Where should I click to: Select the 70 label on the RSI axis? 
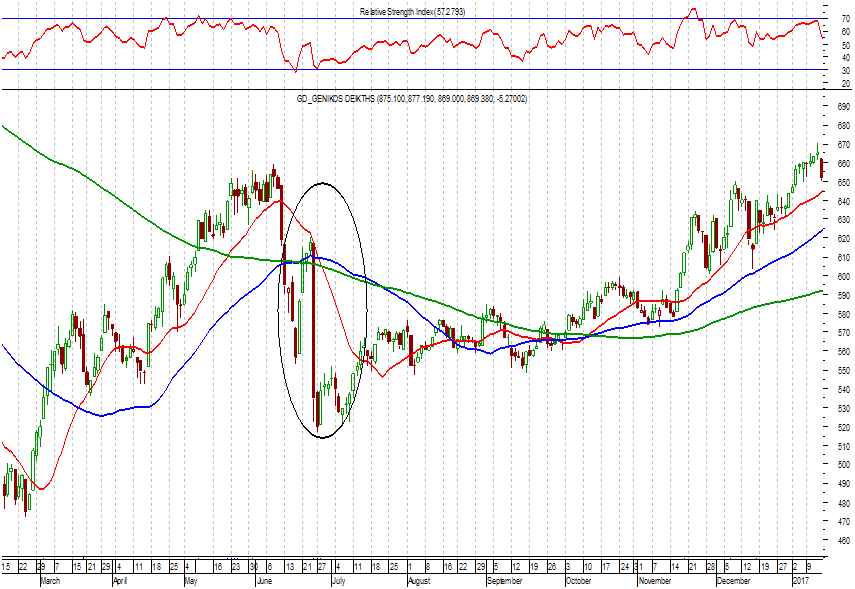point(846,19)
